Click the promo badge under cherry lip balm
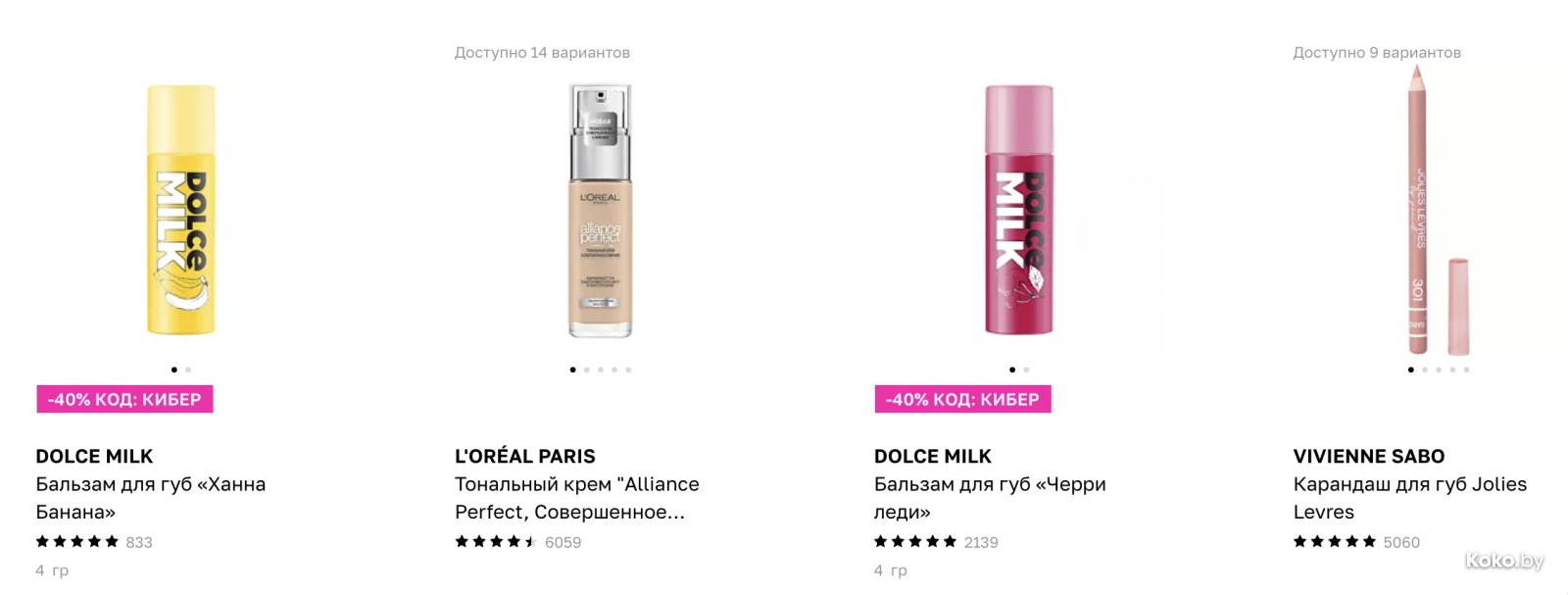 pos(962,399)
